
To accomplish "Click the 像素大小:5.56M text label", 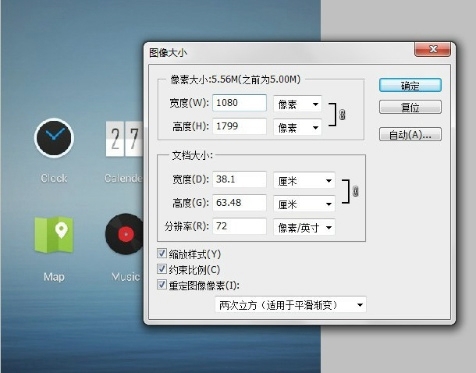I will (235, 80).
